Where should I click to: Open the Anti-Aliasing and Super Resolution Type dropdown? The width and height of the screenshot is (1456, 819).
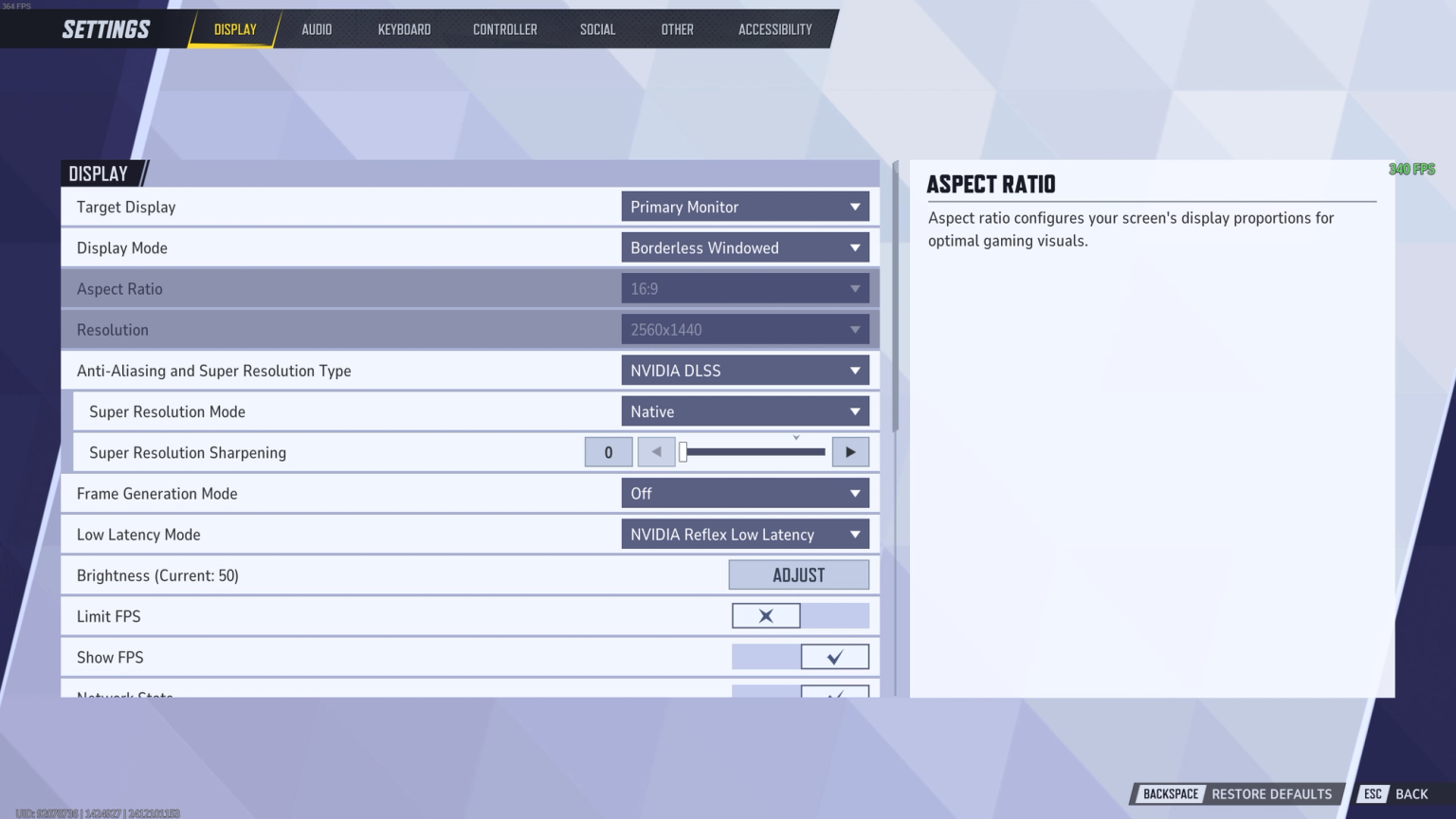coord(745,370)
